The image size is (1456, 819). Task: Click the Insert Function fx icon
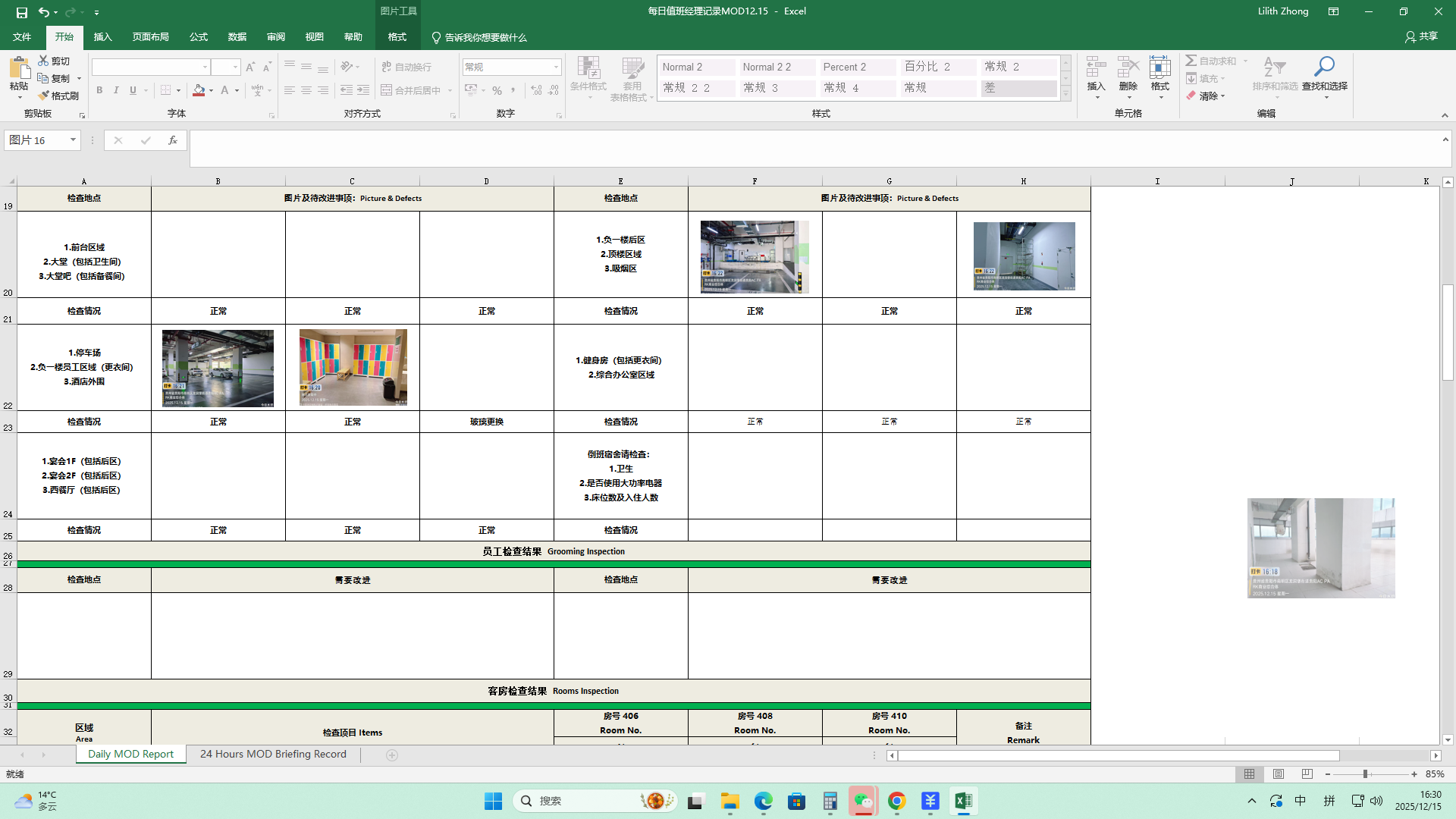coord(173,140)
